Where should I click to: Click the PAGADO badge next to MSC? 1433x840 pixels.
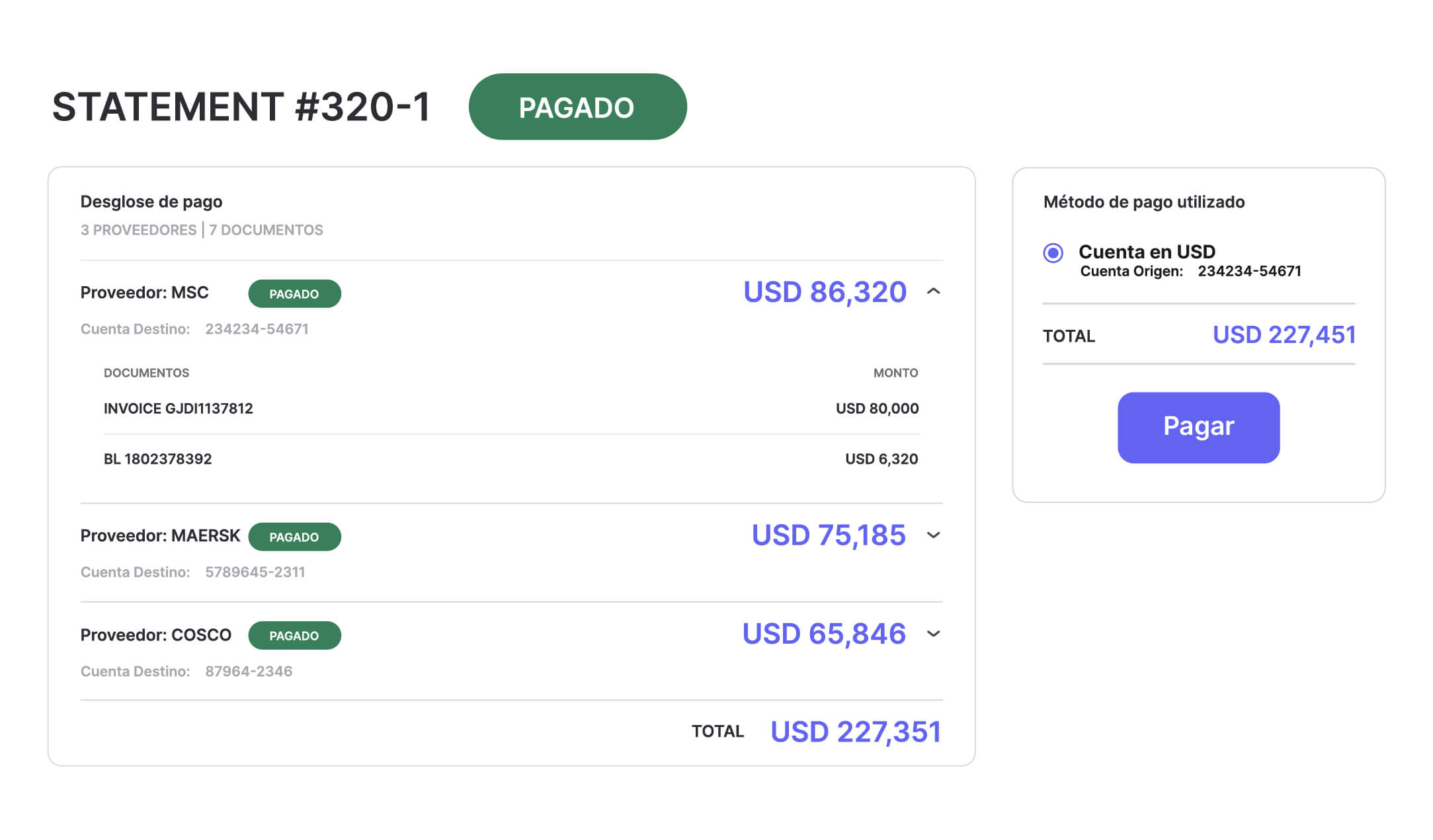(x=294, y=294)
